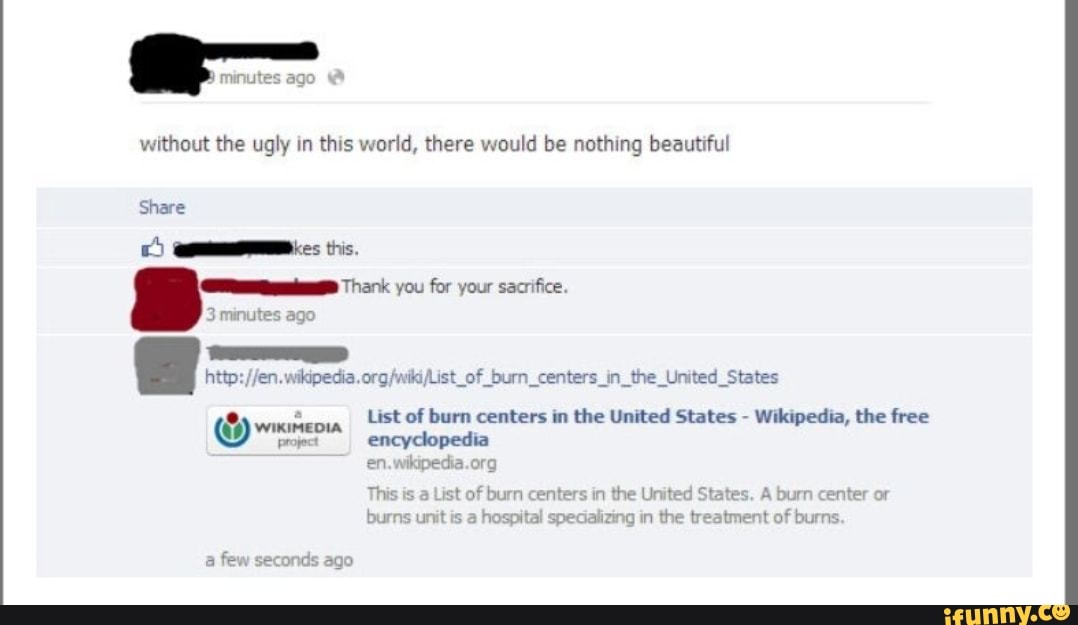The image size is (1078, 625).
Task: Click the red-redacted commenter avatar
Action: click(x=166, y=299)
